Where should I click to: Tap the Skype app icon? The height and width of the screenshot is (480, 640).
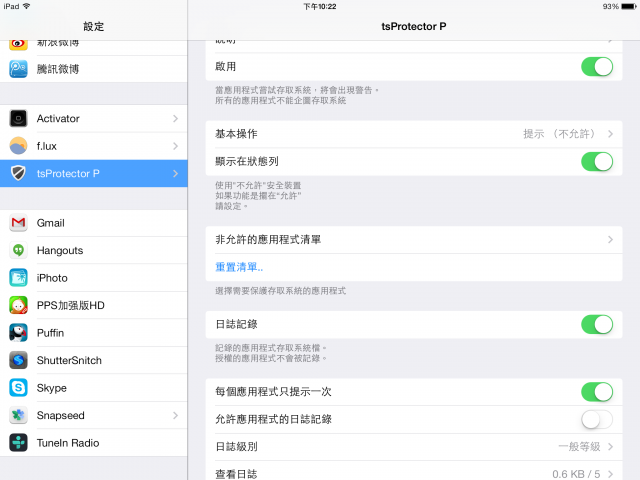18,388
